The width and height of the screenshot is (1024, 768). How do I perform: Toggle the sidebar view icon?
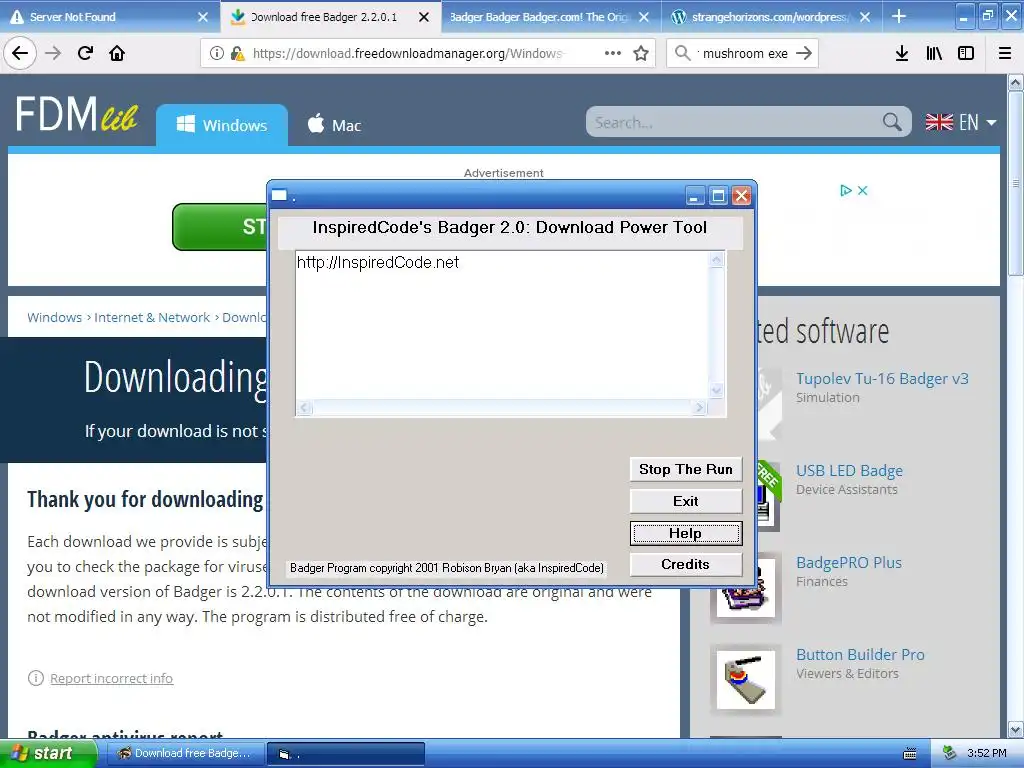966,53
